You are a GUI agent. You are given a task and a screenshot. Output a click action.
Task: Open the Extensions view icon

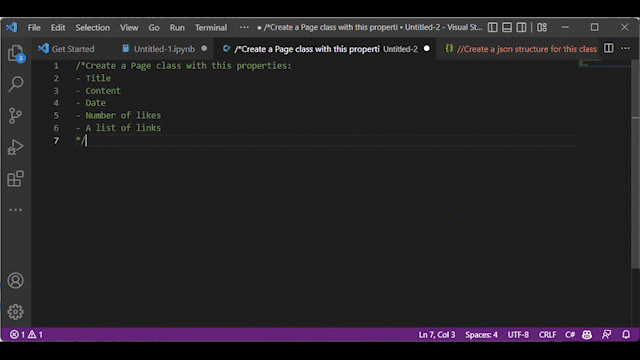(x=16, y=178)
